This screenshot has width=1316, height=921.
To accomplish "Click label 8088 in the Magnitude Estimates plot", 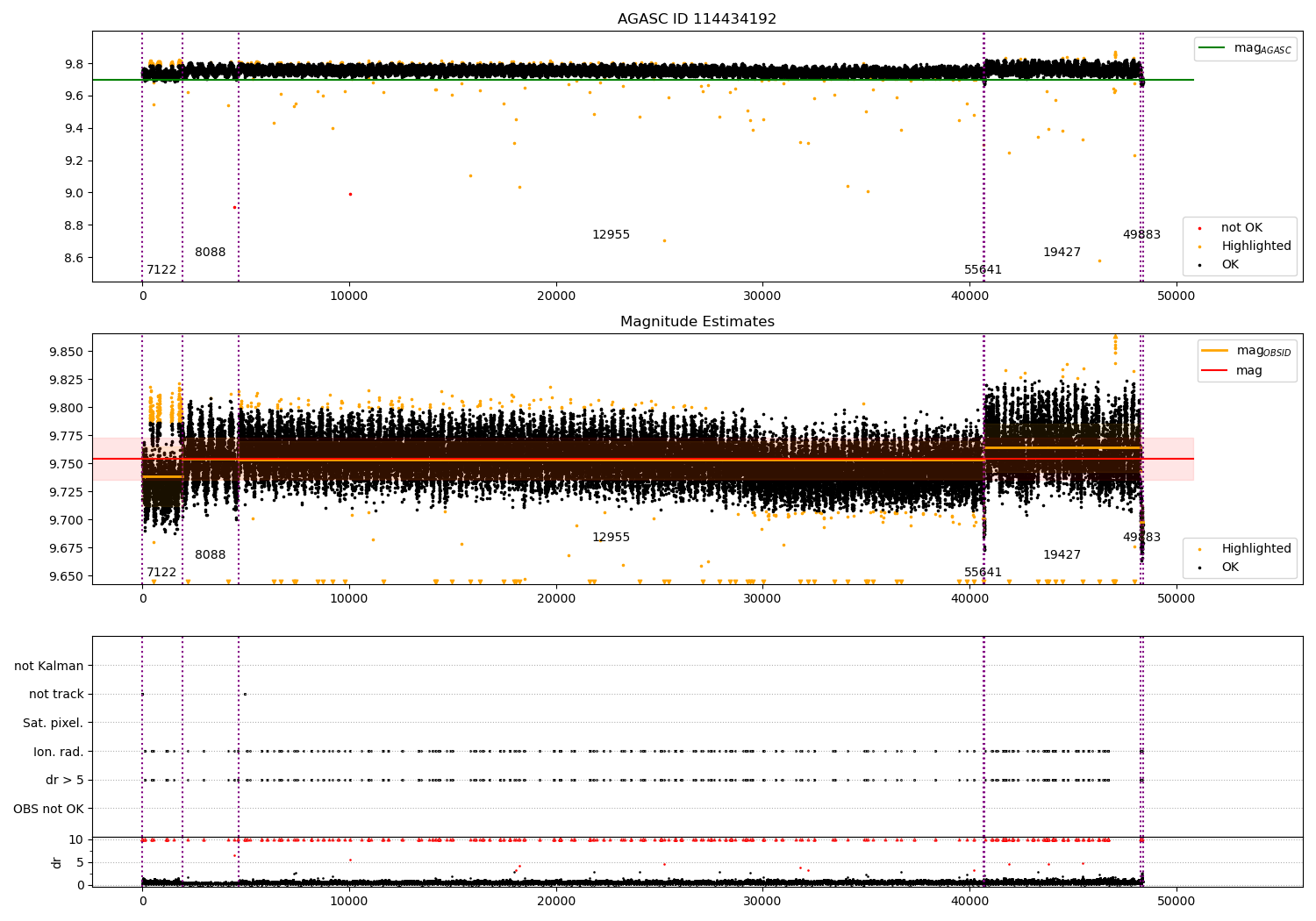I will pyautogui.click(x=210, y=554).
